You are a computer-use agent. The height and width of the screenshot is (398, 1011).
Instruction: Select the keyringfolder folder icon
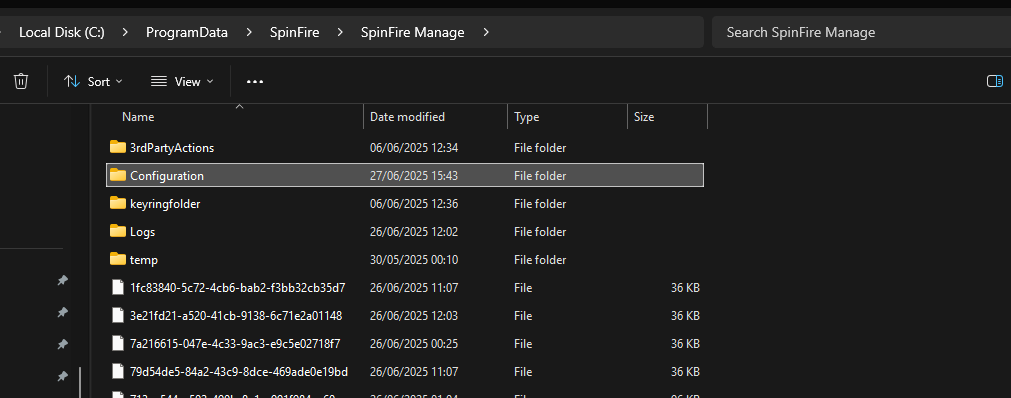coord(117,203)
